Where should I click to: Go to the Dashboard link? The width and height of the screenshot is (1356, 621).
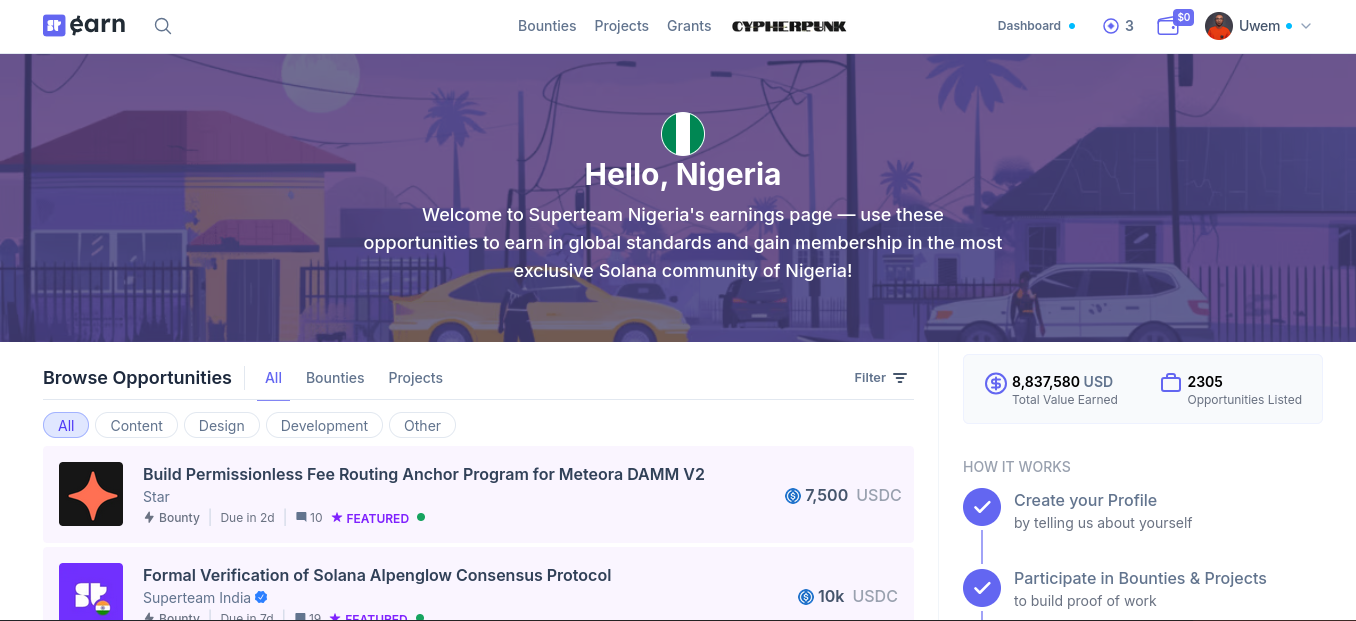click(1029, 26)
